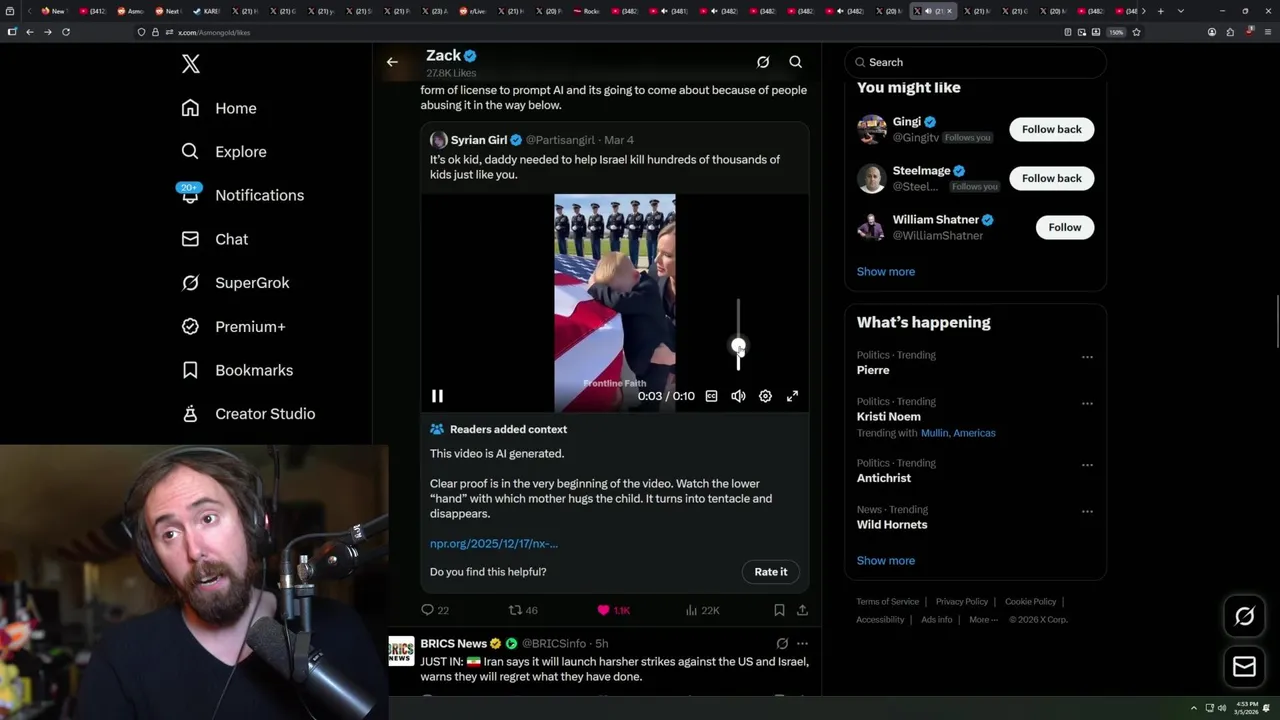Click the browser reload button

[x=66, y=32]
